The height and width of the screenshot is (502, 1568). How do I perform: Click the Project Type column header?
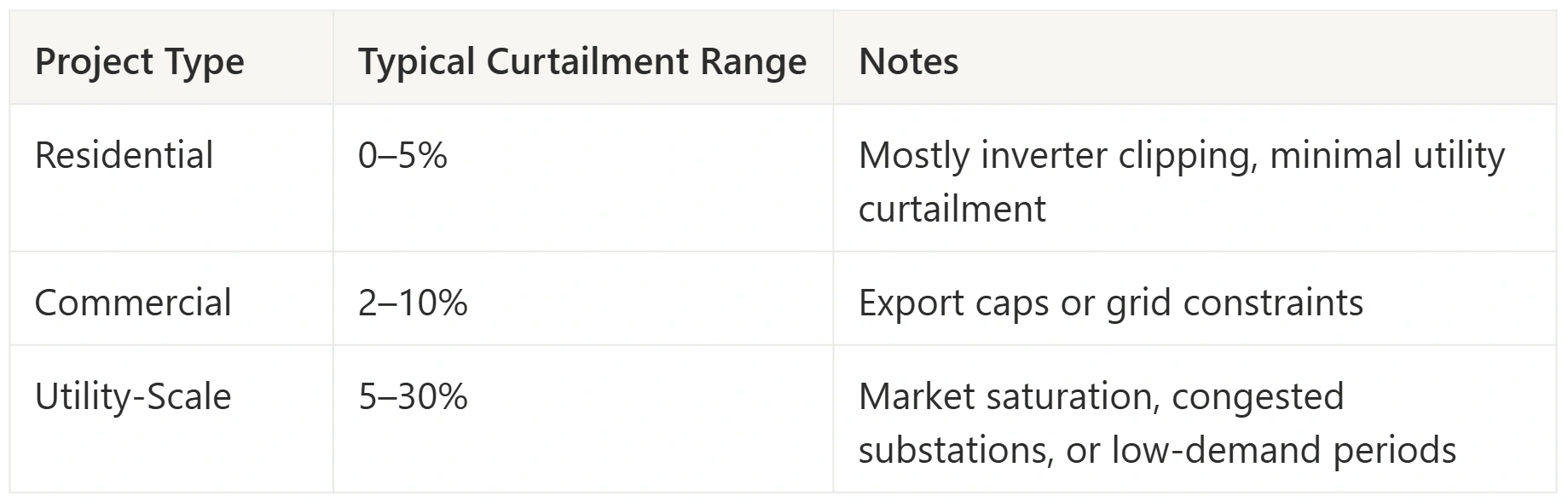140,62
